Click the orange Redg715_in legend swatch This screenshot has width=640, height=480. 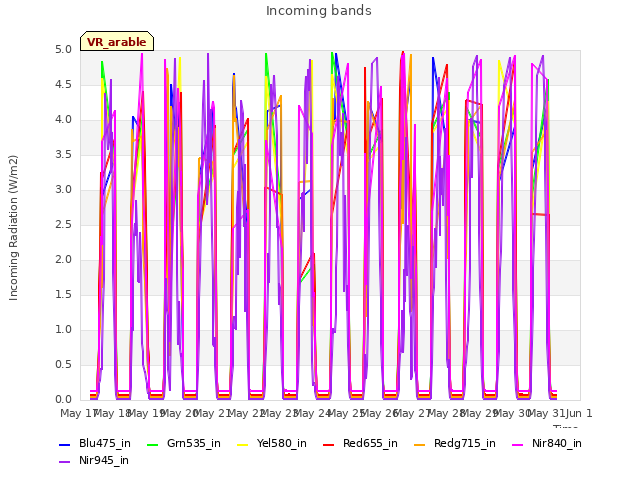pos(420,444)
